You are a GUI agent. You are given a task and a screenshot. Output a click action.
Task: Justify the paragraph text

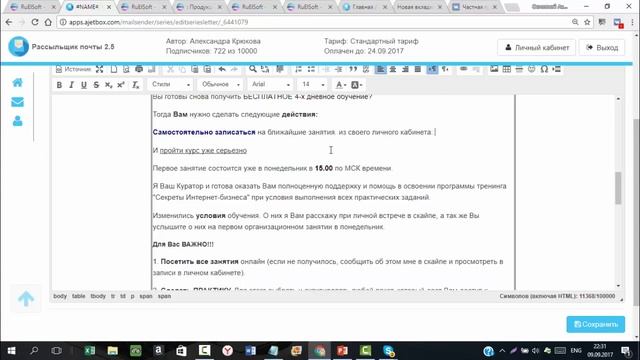point(418,69)
